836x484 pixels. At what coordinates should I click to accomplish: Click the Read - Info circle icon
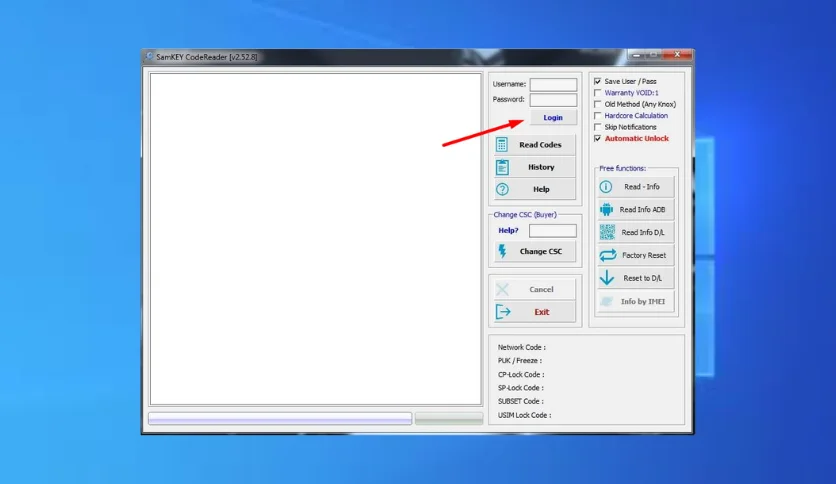click(x=606, y=187)
